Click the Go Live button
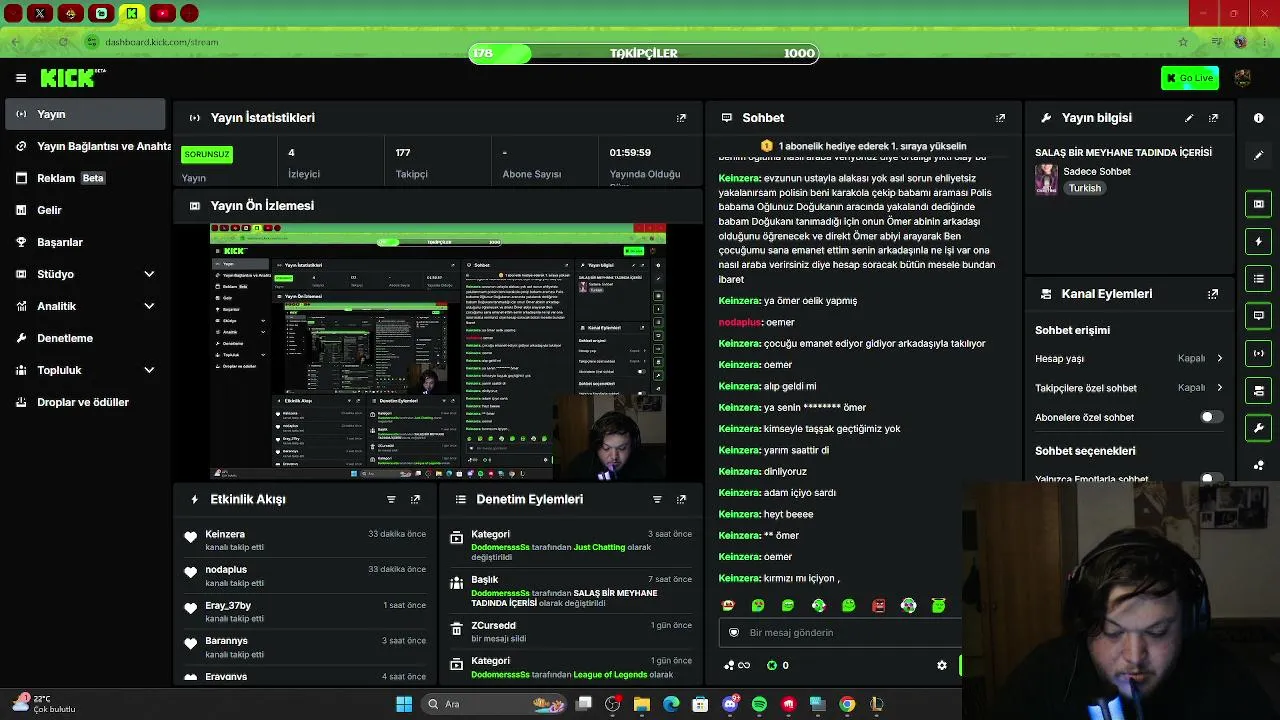 point(1189,78)
